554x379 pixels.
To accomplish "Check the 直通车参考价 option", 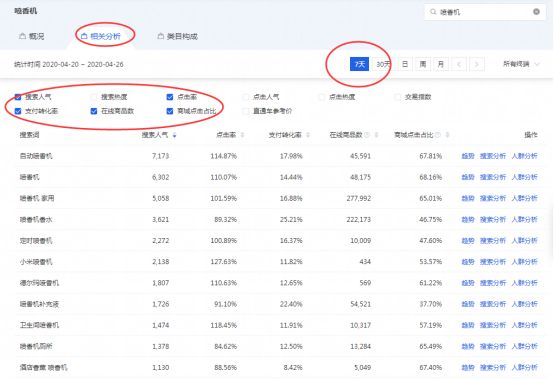I will point(246,111).
